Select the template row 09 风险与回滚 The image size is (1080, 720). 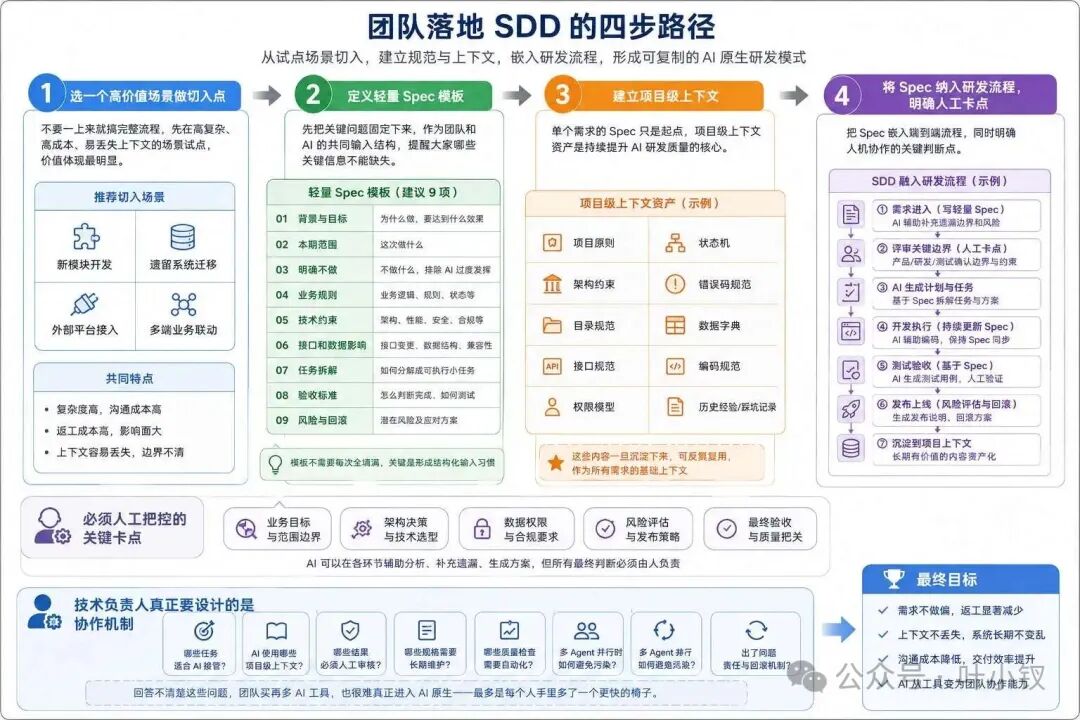(384, 420)
